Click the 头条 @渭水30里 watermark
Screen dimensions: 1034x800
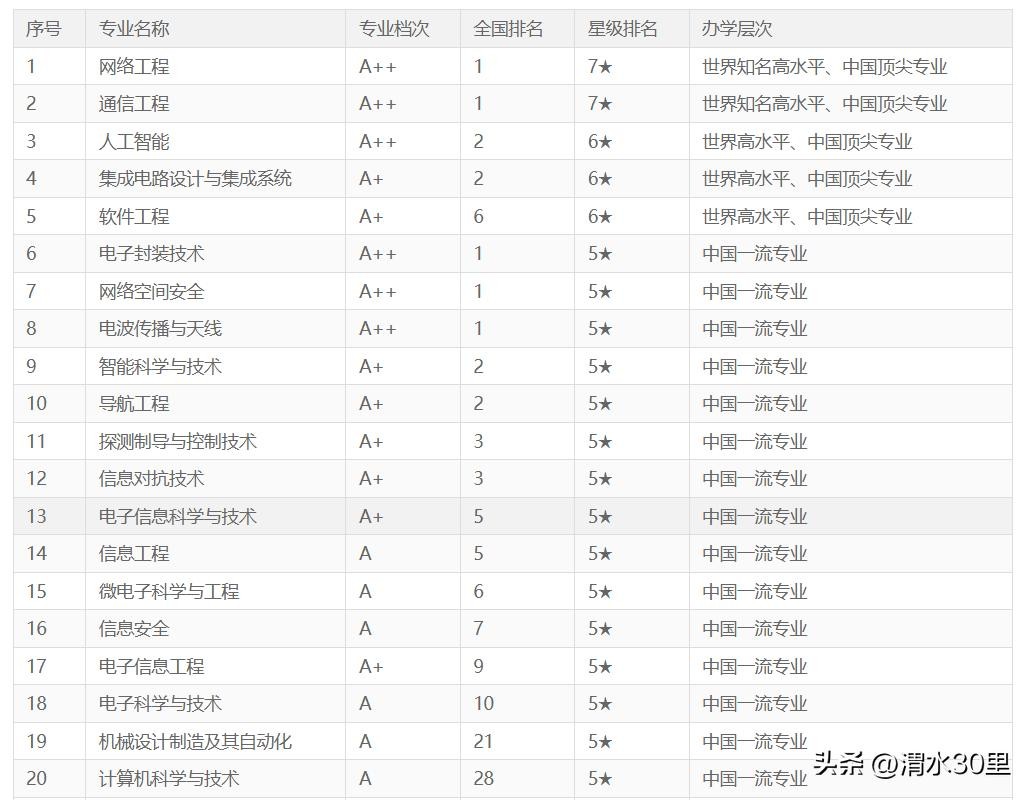pos(911,765)
